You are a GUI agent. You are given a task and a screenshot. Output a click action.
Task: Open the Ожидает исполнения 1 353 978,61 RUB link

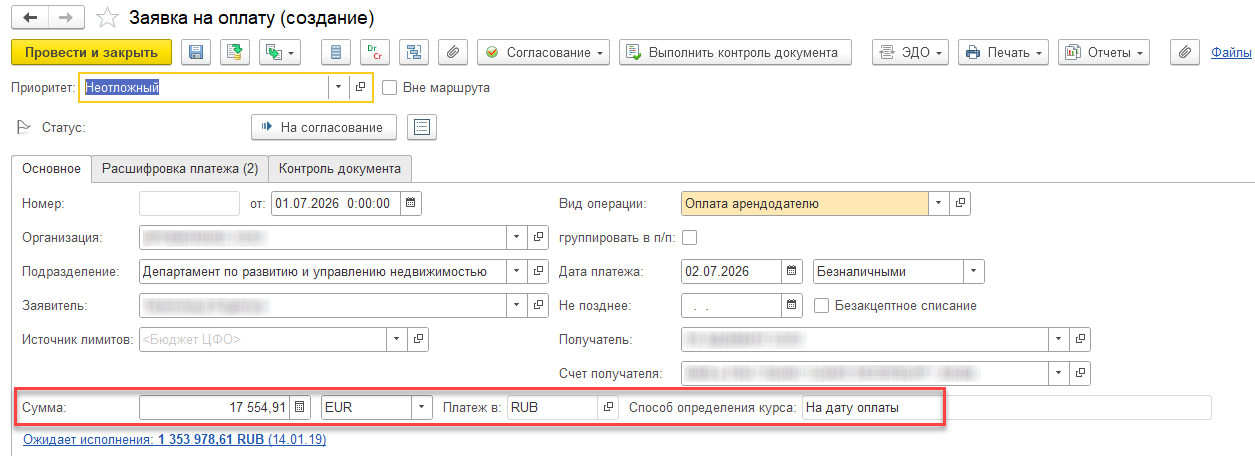tap(174, 439)
